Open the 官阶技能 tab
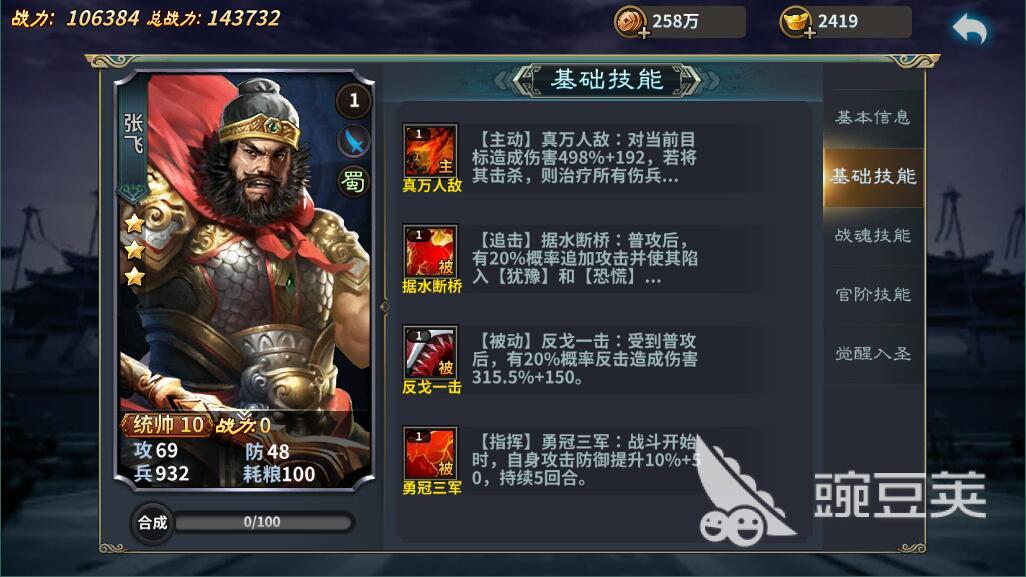Screen dimensions: 1026x577 (x=873, y=294)
